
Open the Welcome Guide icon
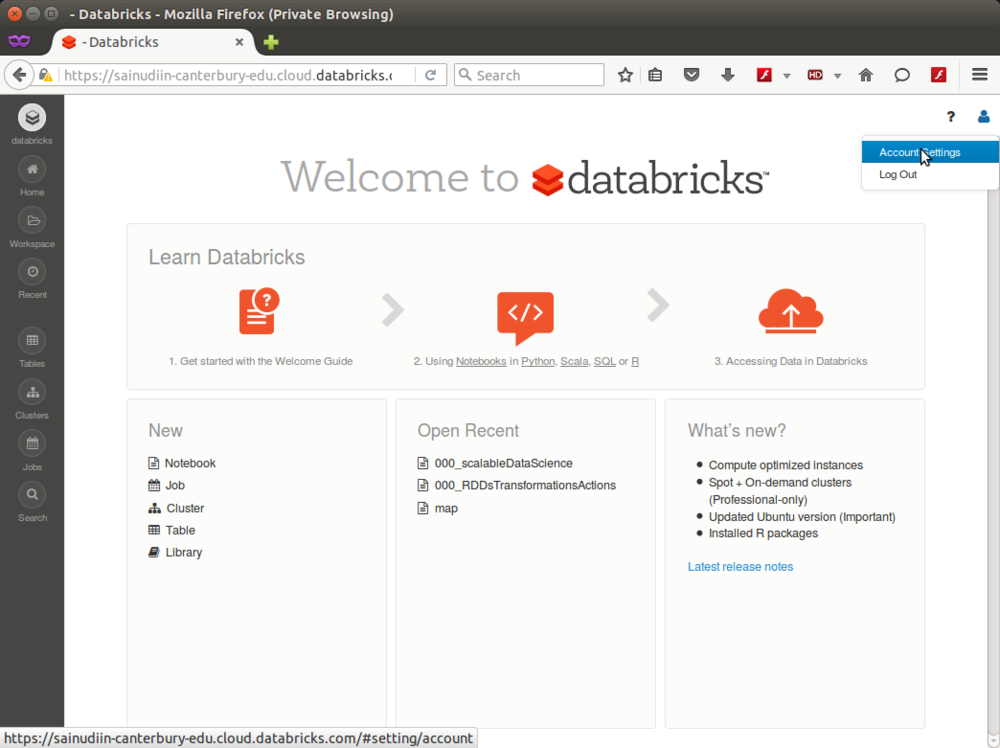click(259, 311)
